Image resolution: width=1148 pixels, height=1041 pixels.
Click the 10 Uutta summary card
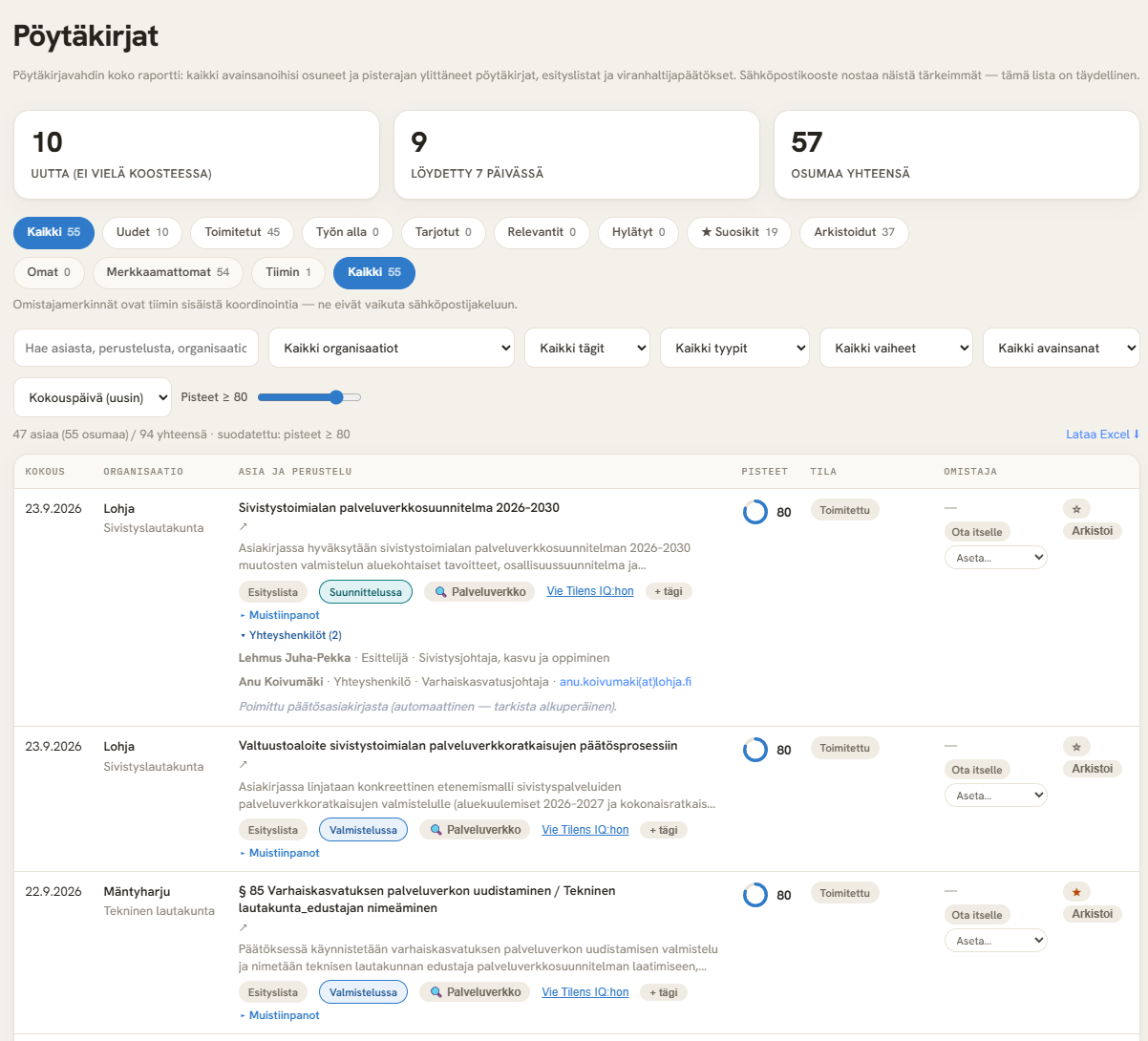197,155
